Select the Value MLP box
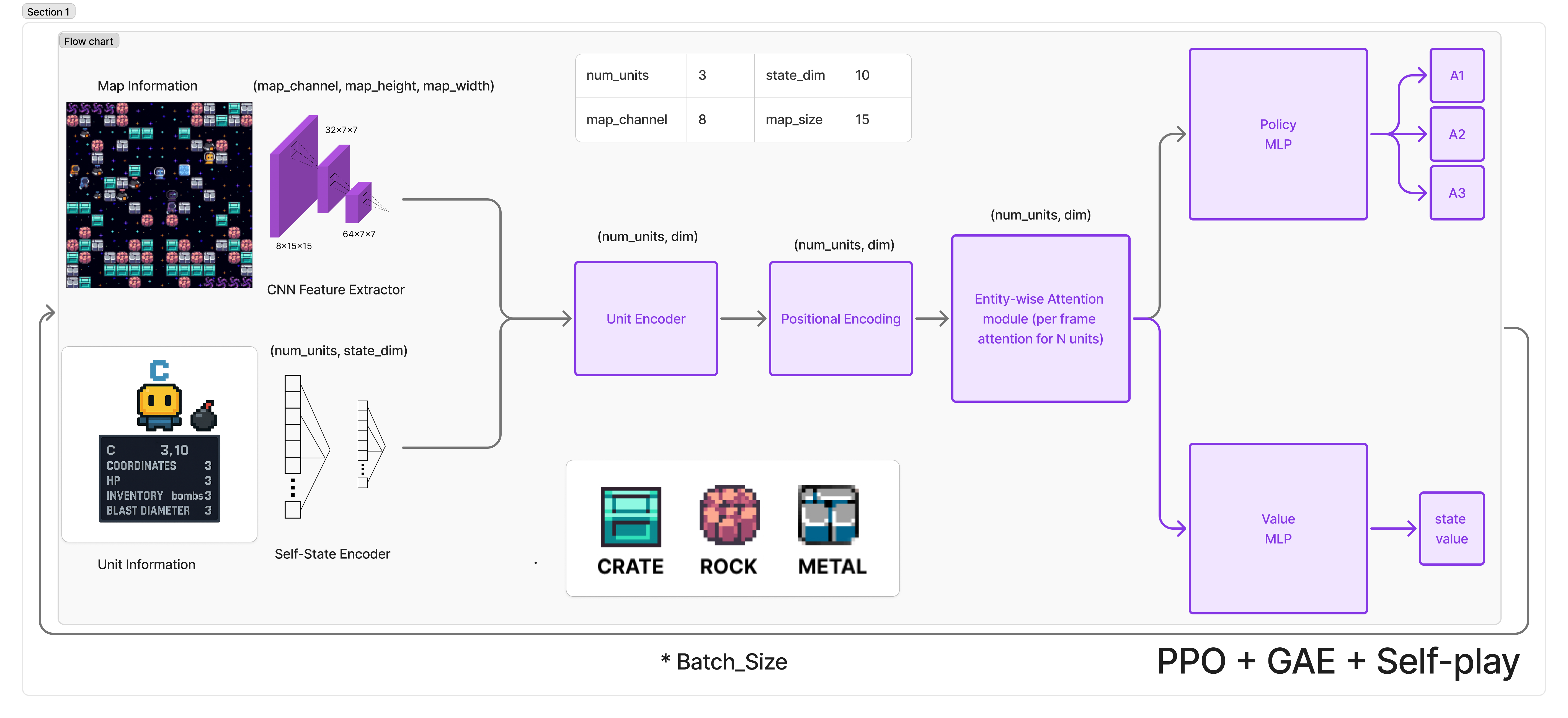1568x718 pixels. click(x=1278, y=529)
